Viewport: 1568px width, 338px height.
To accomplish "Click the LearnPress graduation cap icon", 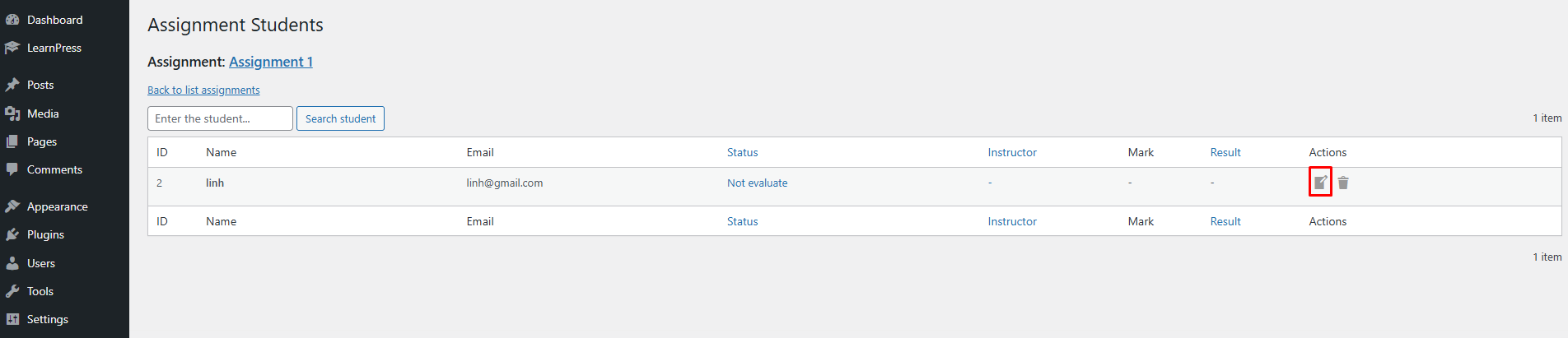I will [x=12, y=48].
